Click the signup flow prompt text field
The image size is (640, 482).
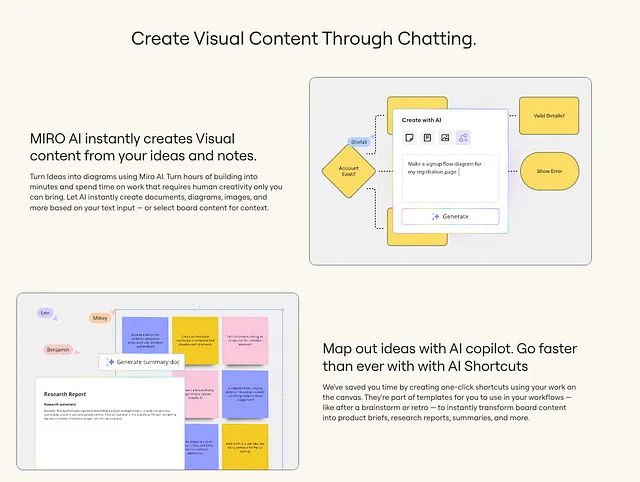pyautogui.click(x=450, y=178)
